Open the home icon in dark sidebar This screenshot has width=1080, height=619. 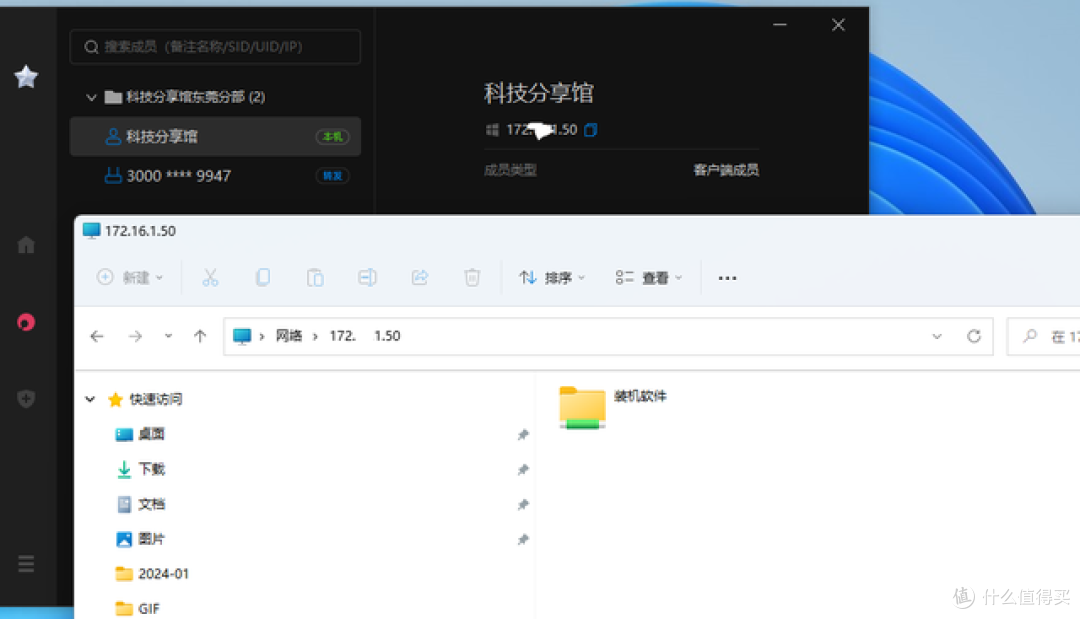[26, 245]
